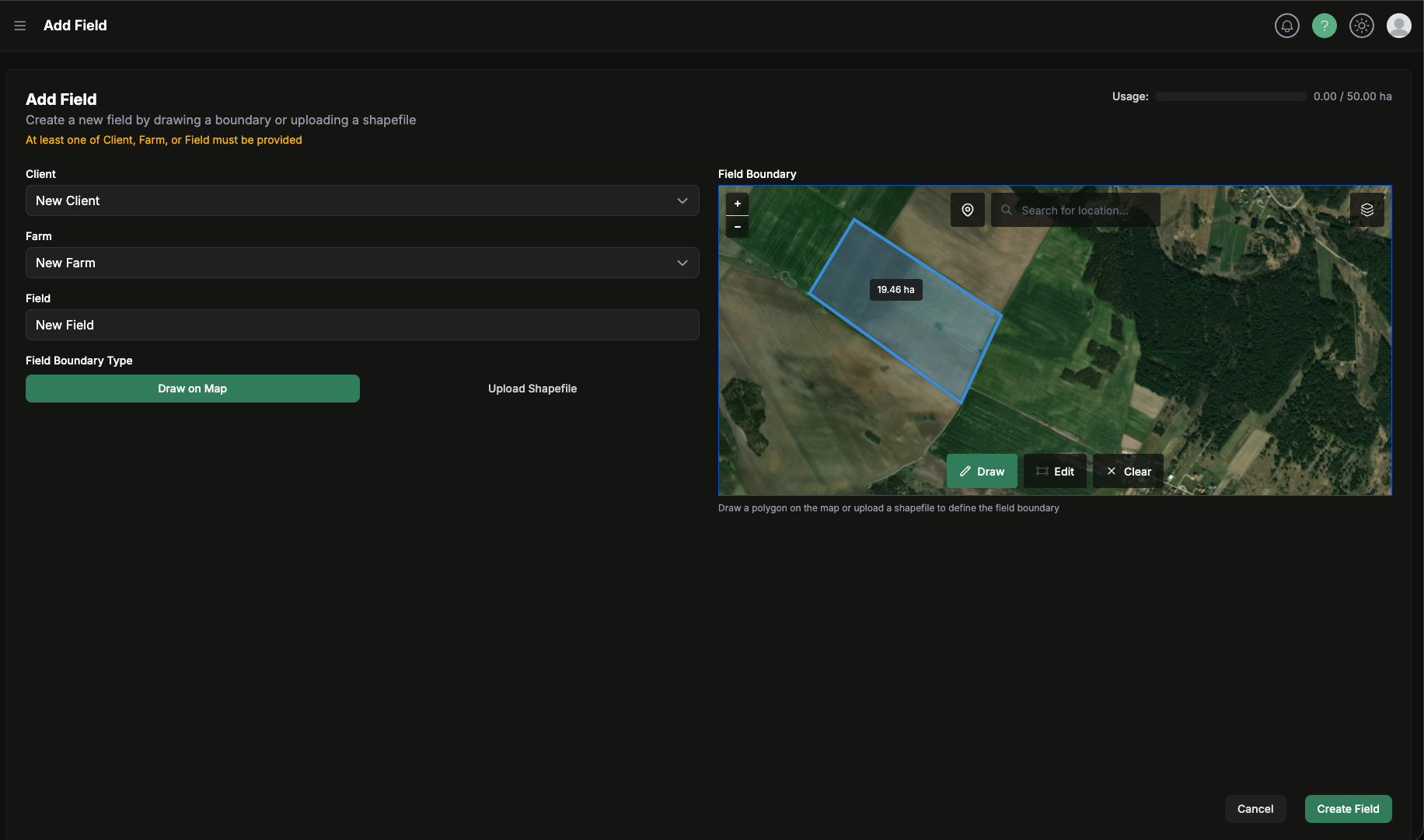Open the New Client chevron
This screenshot has width=1424, height=840.
pyautogui.click(x=682, y=200)
